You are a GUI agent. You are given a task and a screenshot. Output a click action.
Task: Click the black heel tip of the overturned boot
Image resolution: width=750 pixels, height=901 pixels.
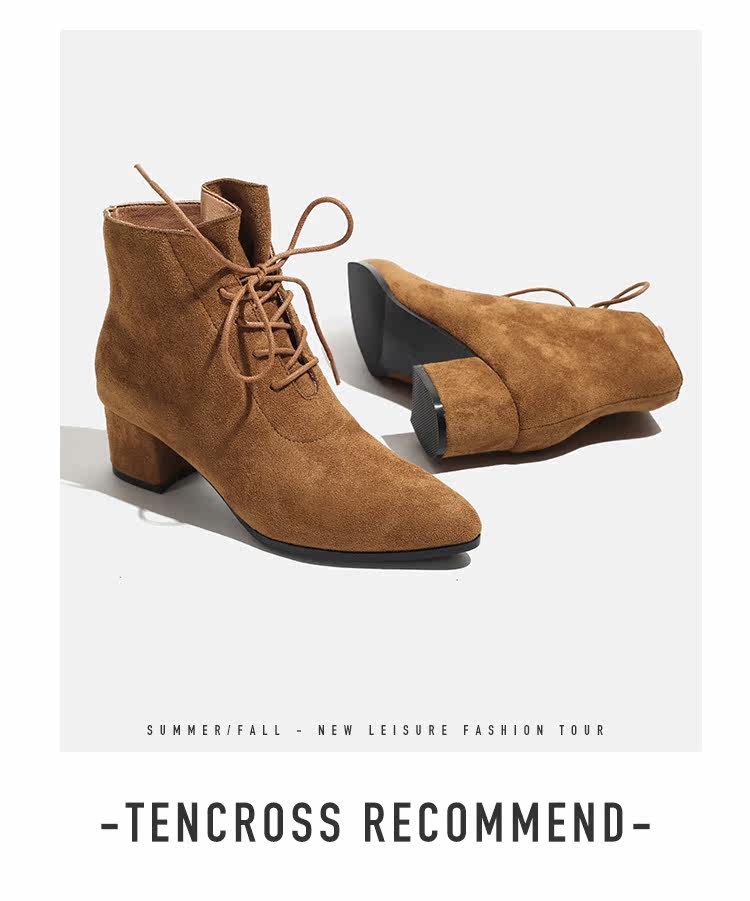pos(428,411)
